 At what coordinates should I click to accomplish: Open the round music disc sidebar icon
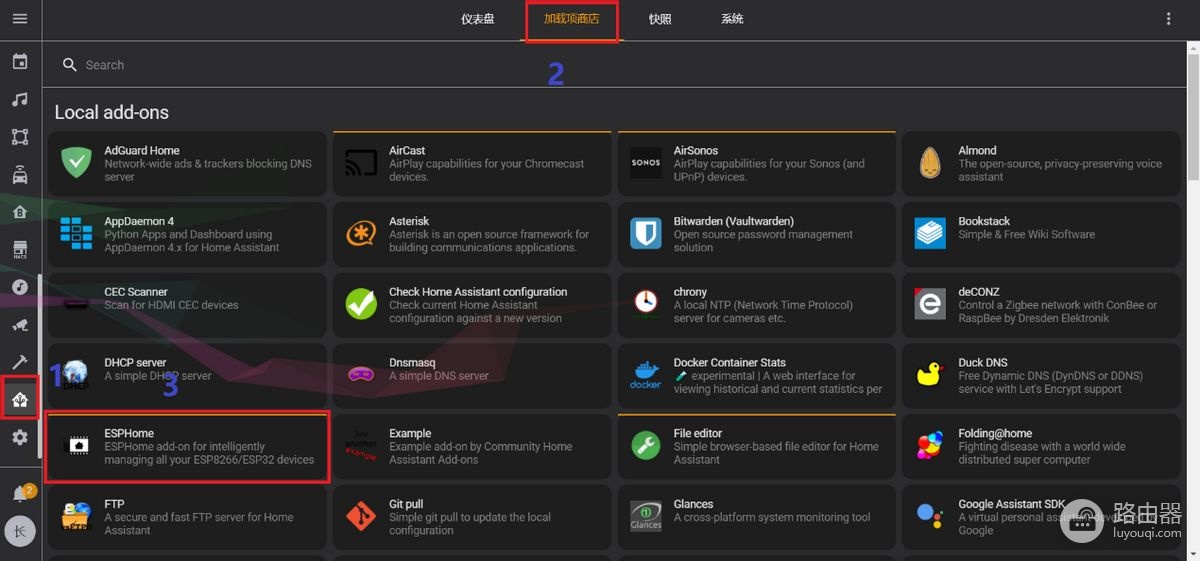click(20, 287)
